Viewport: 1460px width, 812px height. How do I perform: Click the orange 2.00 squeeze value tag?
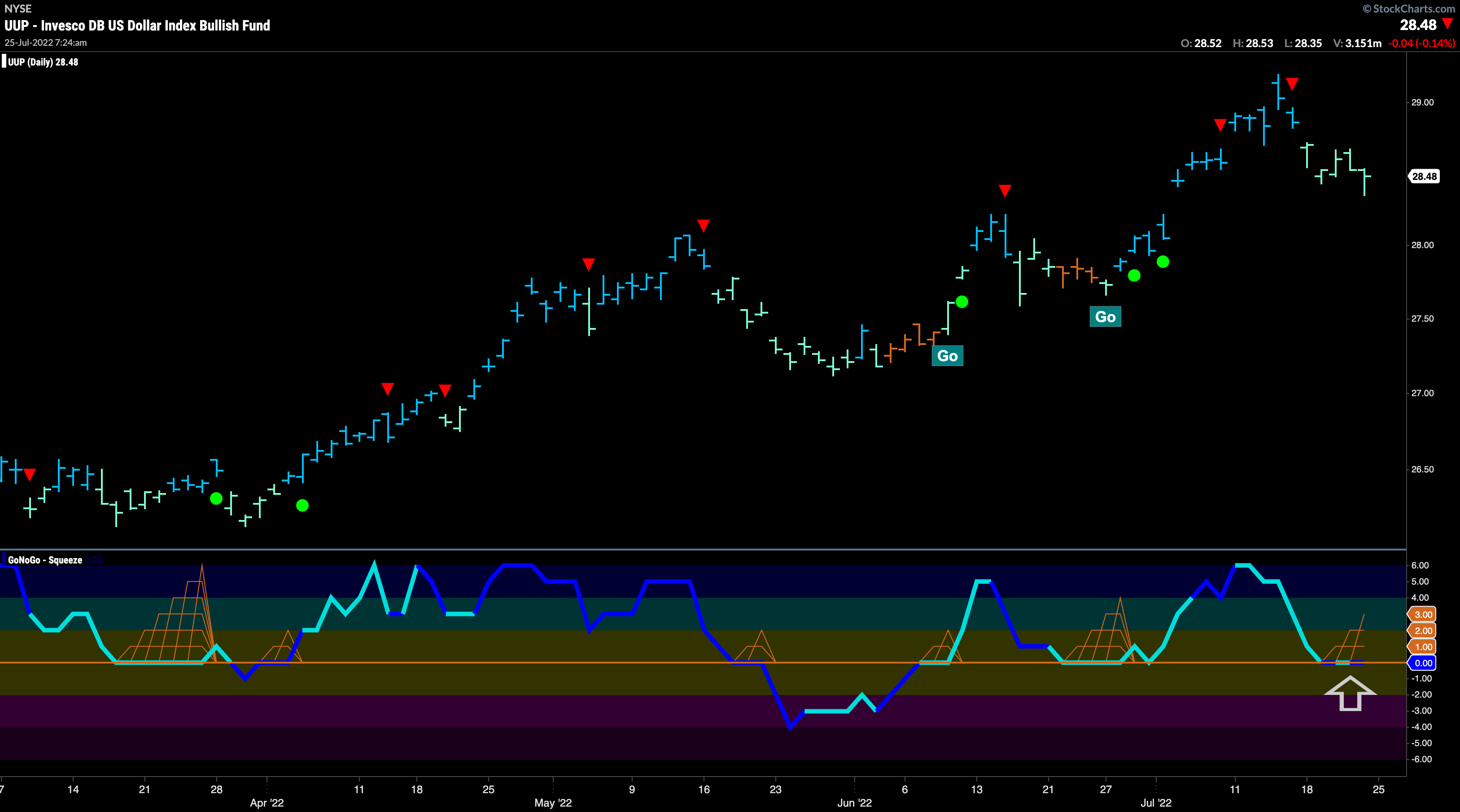pos(1423,631)
